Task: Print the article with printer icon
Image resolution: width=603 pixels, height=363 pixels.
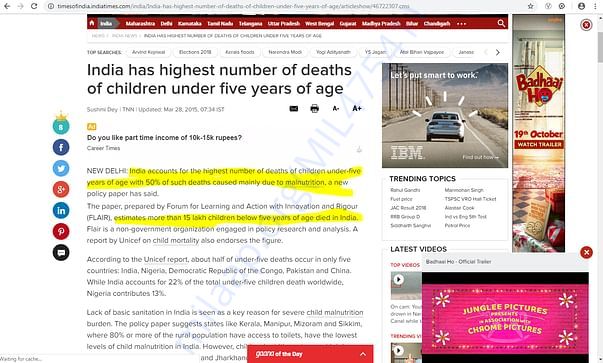Action: click(x=315, y=109)
